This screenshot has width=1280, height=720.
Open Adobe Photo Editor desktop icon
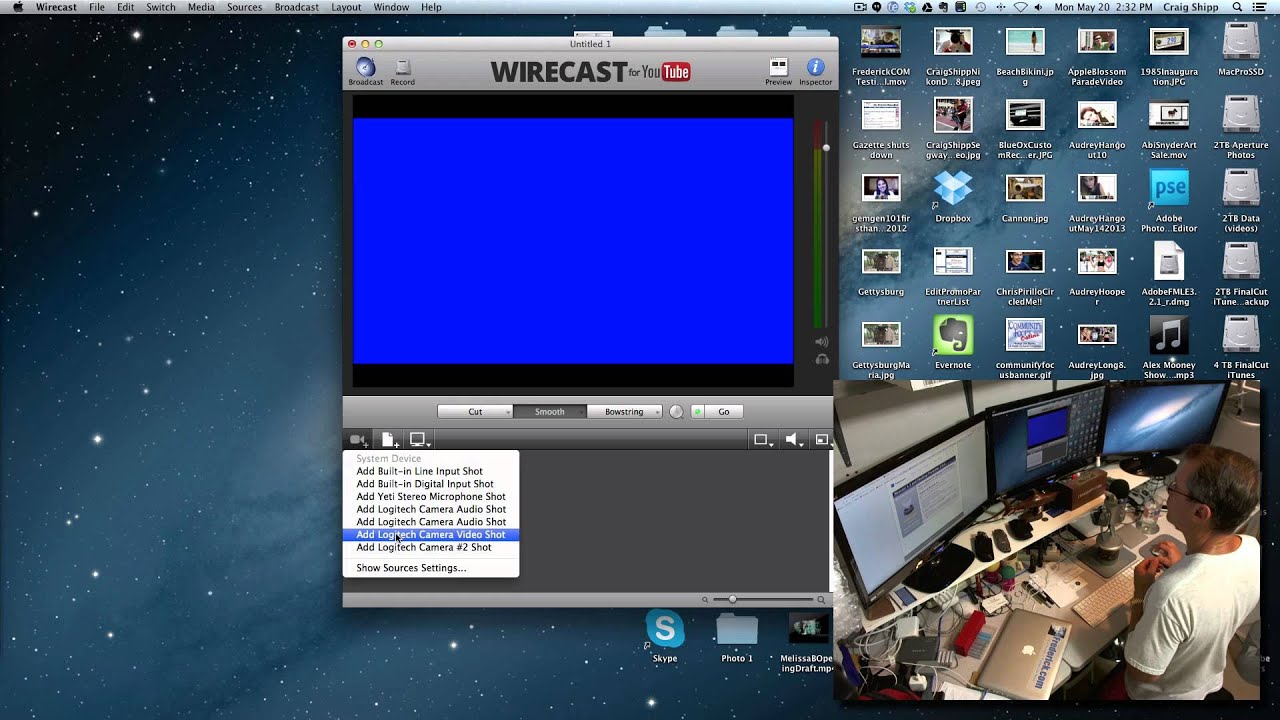pos(1169,188)
